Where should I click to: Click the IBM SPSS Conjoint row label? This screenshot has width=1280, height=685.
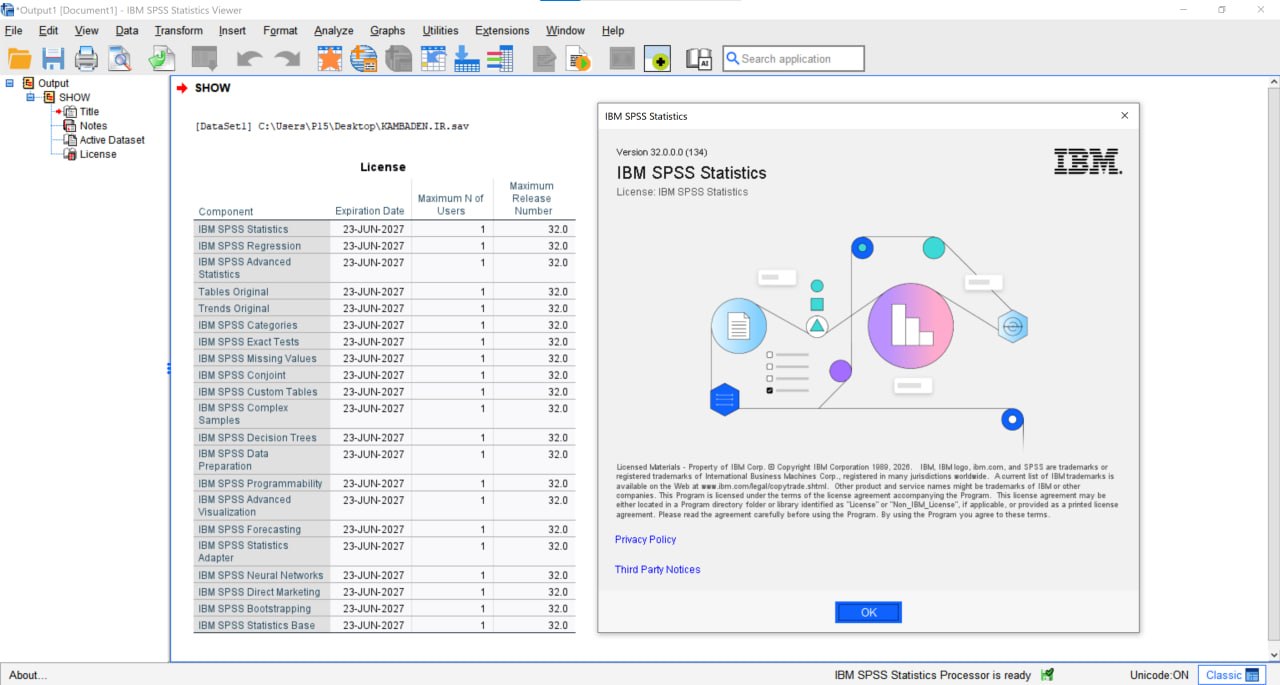pyautogui.click(x=242, y=376)
